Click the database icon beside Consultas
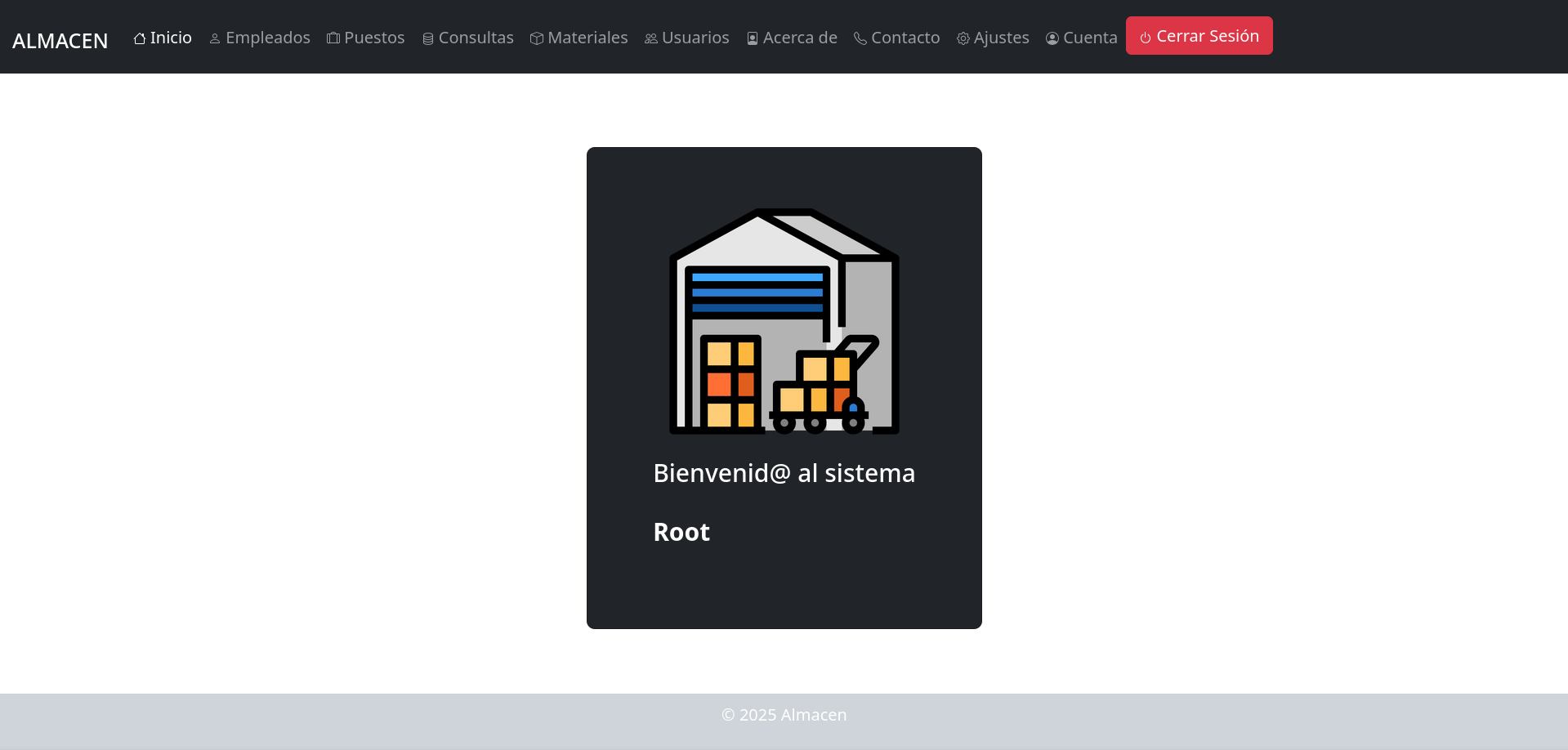Viewport: 1568px width, 750px height. (428, 38)
